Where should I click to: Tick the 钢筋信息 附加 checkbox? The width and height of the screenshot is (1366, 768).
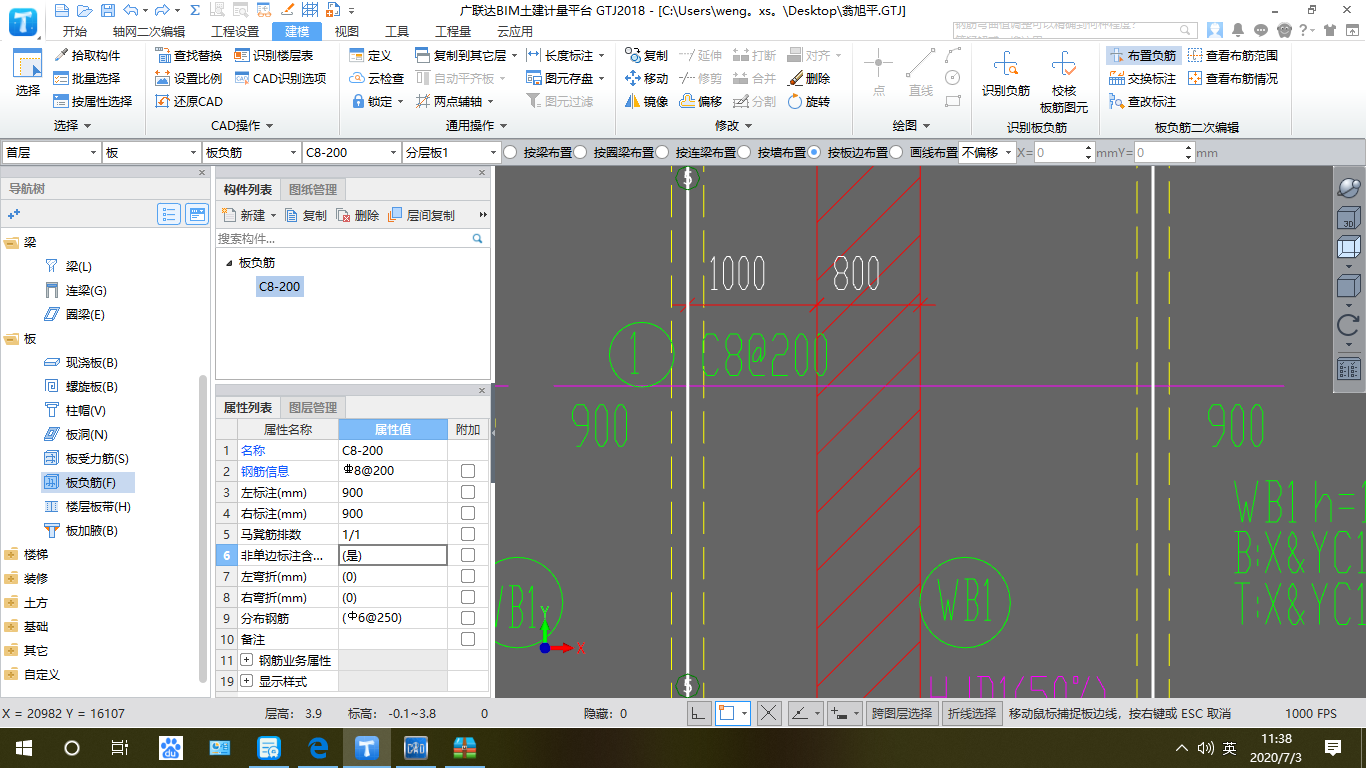(x=468, y=471)
